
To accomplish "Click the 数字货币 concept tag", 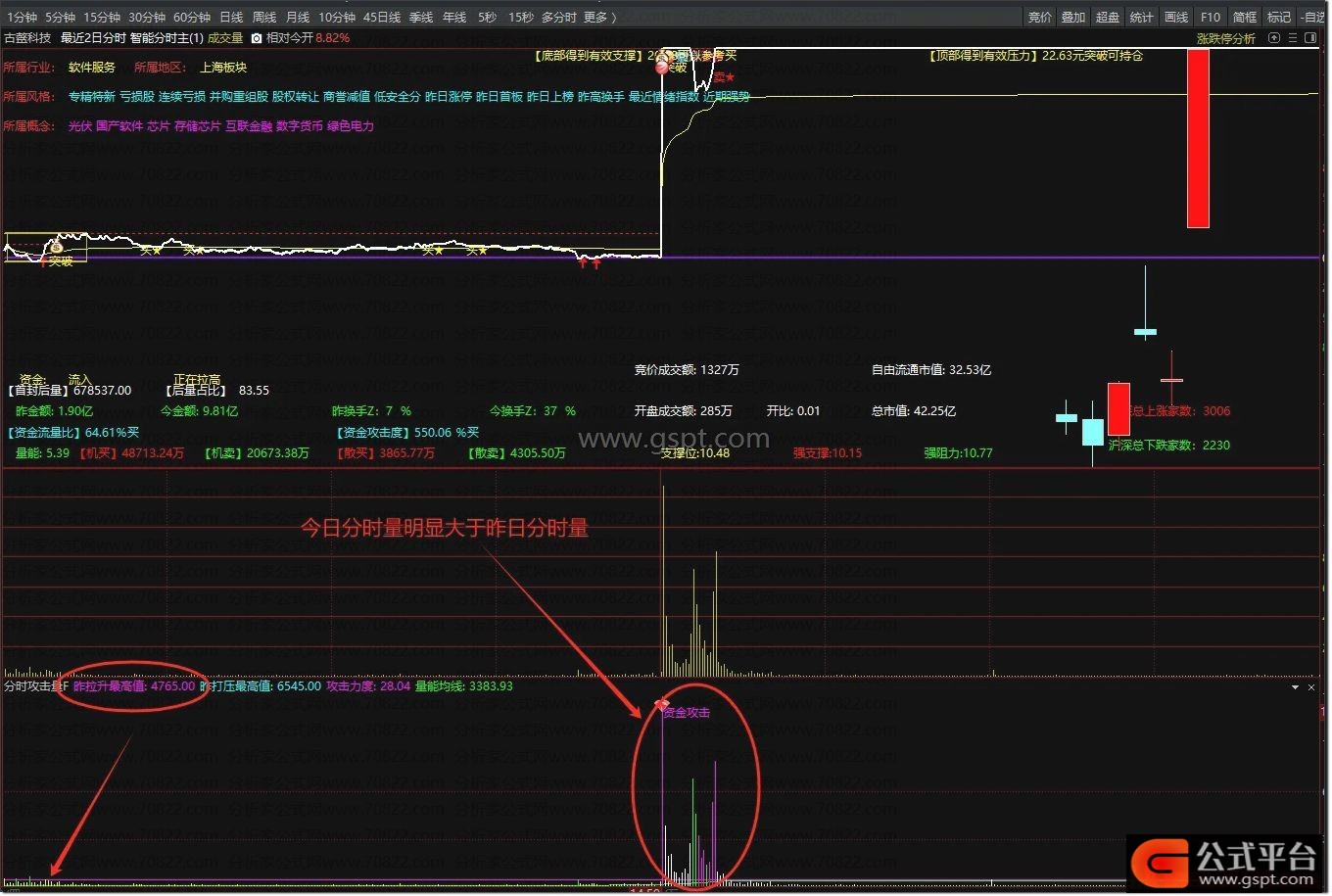I will (300, 126).
